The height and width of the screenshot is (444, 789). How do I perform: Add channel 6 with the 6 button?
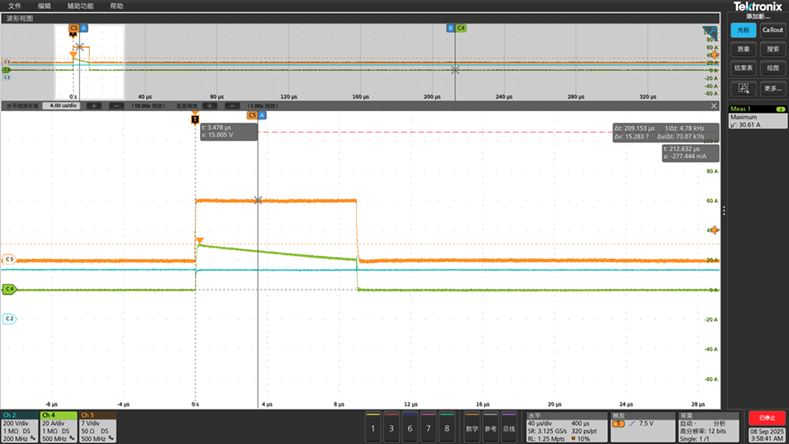click(409, 427)
